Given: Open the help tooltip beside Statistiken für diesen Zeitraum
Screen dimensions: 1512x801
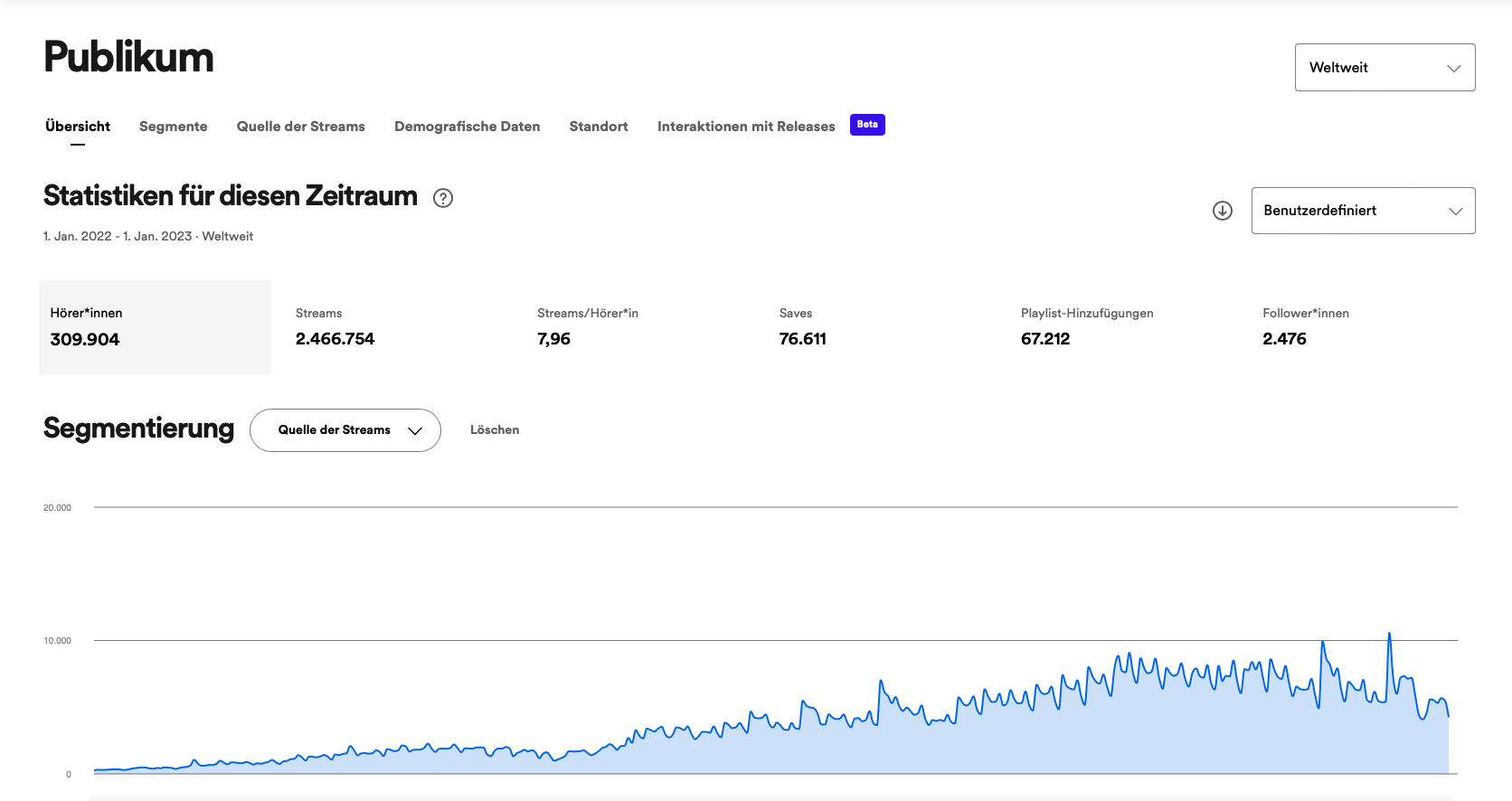Looking at the screenshot, I should click(443, 198).
